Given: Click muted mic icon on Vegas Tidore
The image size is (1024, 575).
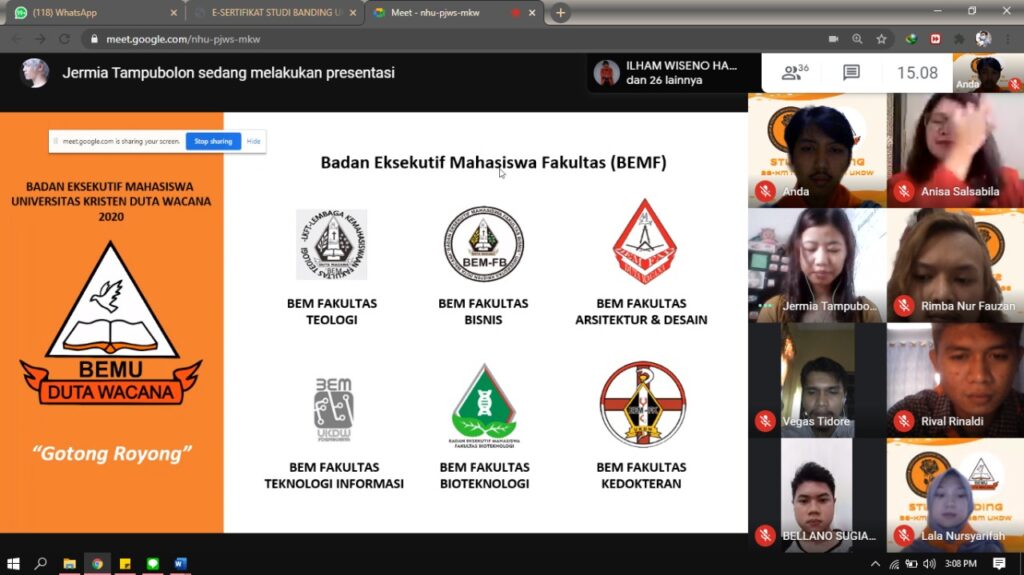Looking at the screenshot, I should [x=765, y=421].
